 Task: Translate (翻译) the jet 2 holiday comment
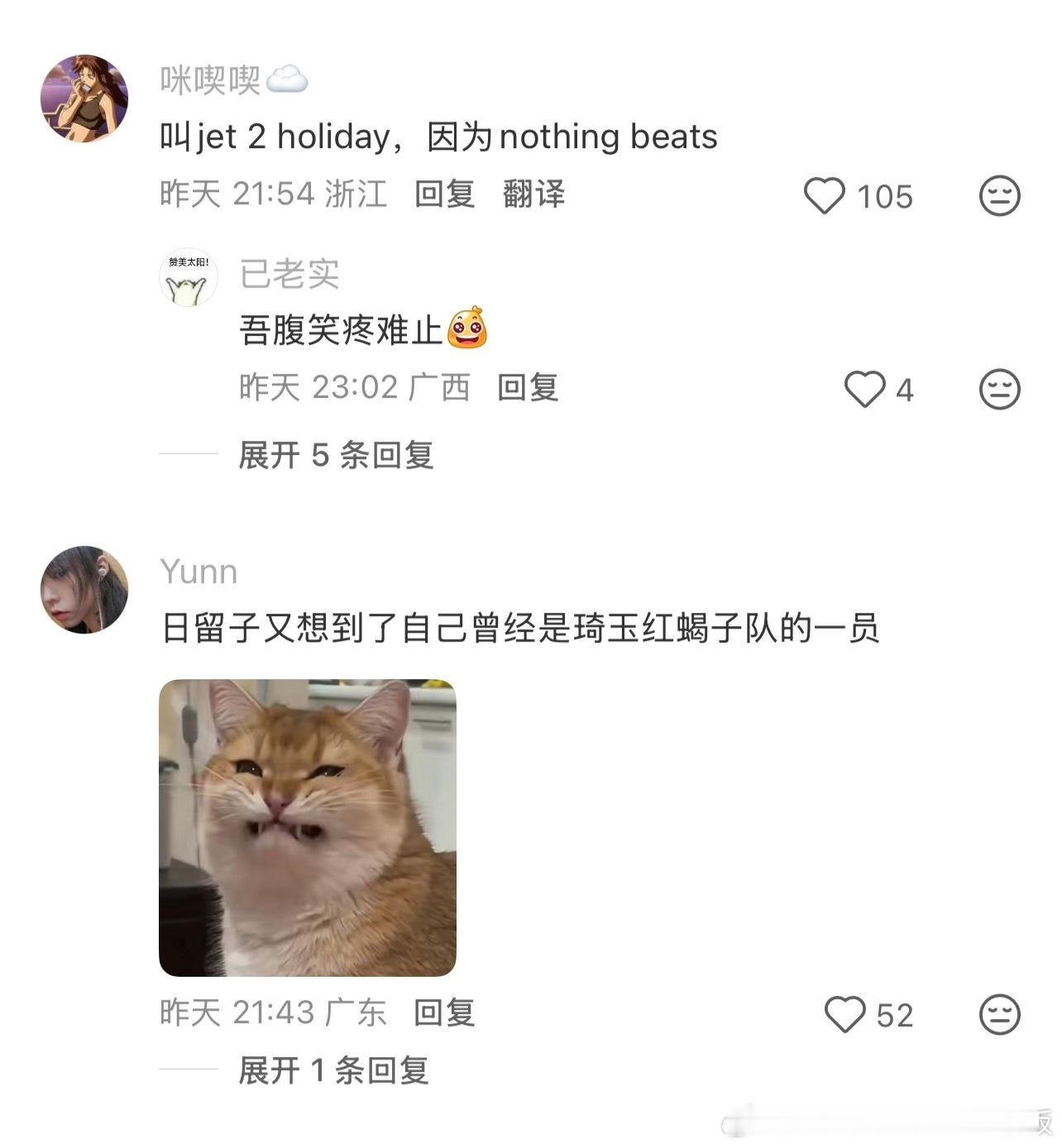pos(533,194)
